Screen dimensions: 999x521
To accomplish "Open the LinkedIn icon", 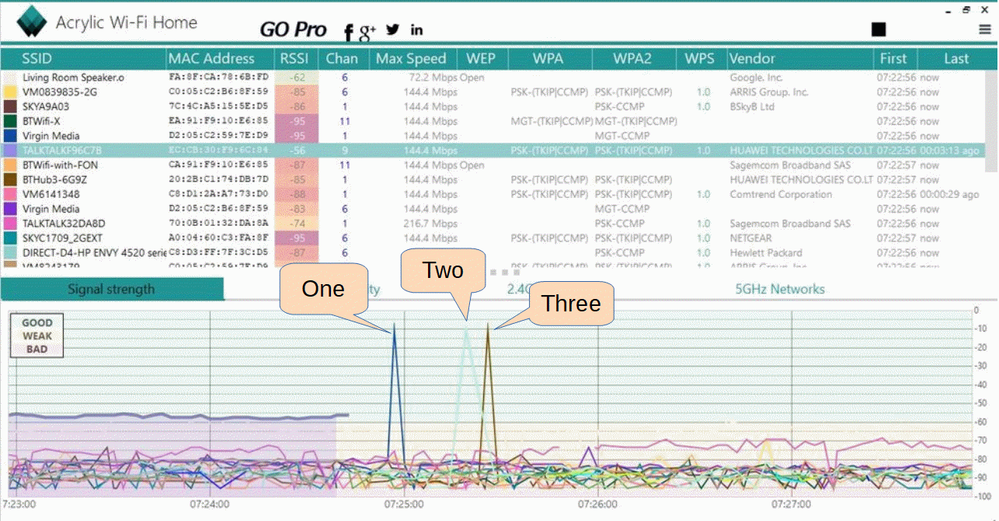I will click(416, 30).
